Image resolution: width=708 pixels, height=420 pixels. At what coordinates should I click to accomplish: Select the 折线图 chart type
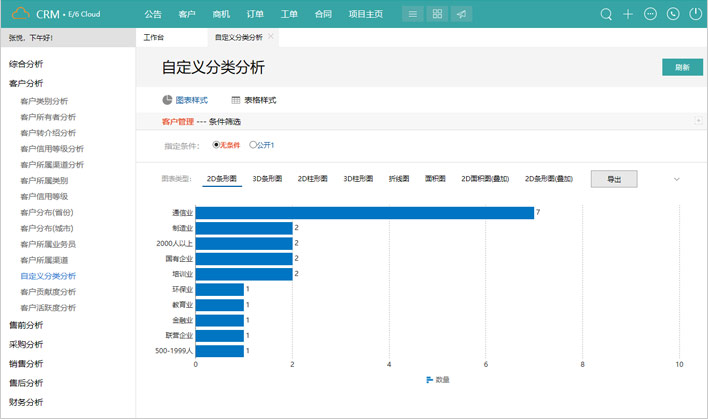tap(399, 179)
